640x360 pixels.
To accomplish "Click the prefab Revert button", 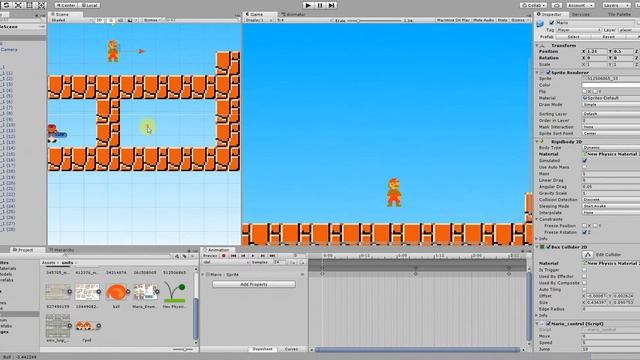I will (x=609, y=37).
